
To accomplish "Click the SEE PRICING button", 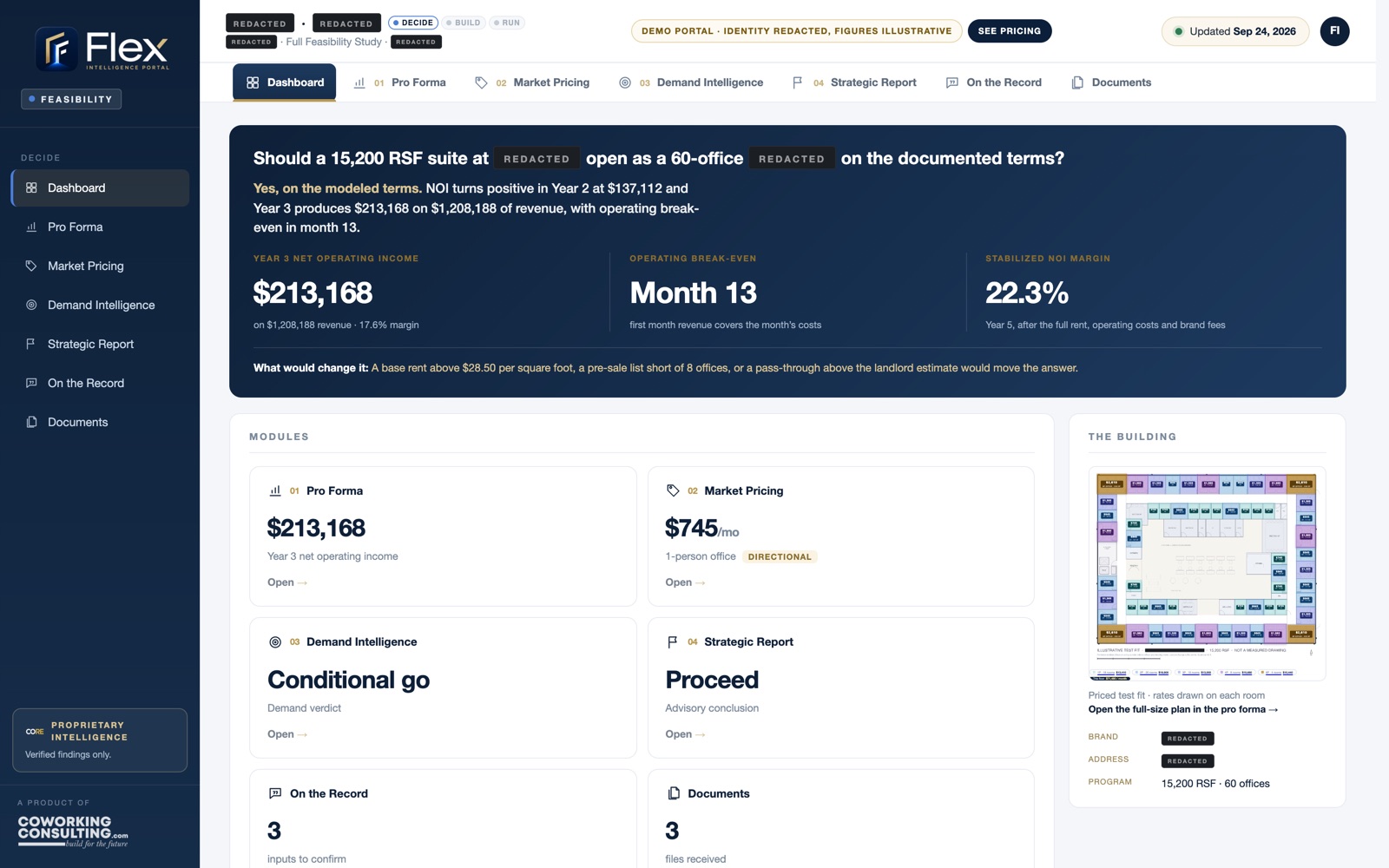I will coord(1010,31).
